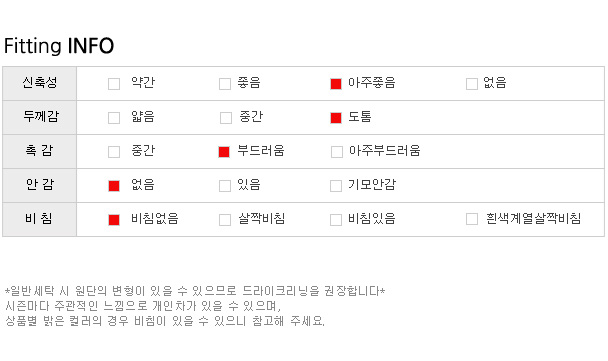Uncheck the red 부드러움 checkbox
608x361 pixels.
(224, 152)
